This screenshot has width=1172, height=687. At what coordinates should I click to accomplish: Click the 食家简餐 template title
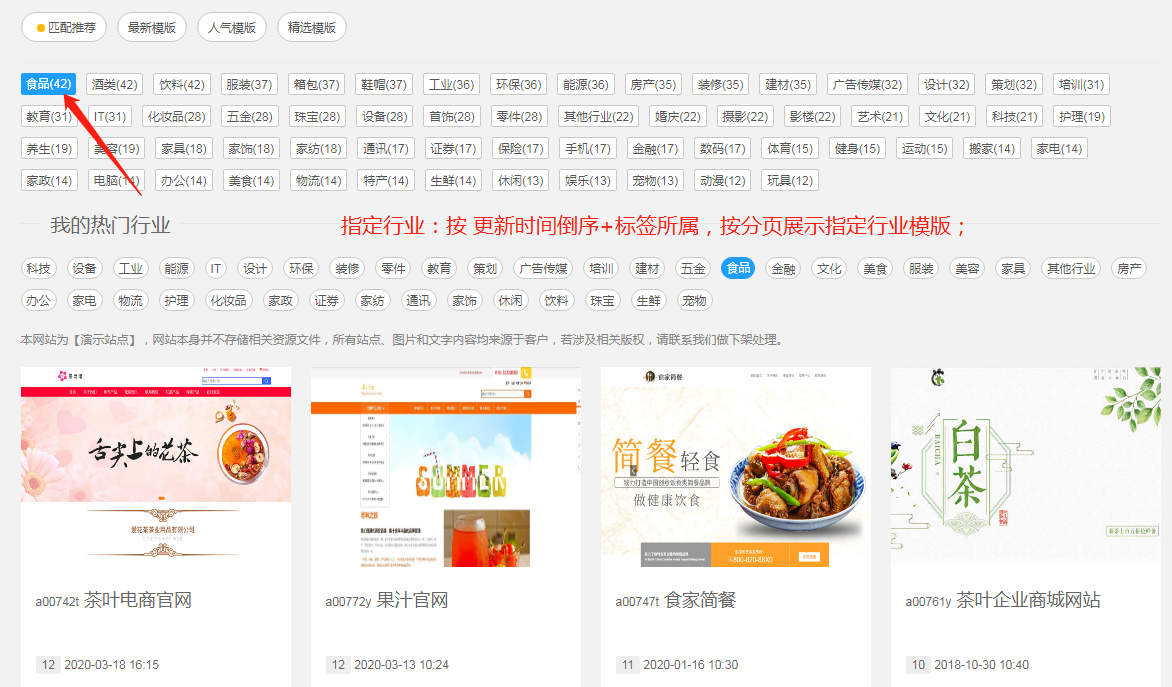pyautogui.click(x=700, y=601)
